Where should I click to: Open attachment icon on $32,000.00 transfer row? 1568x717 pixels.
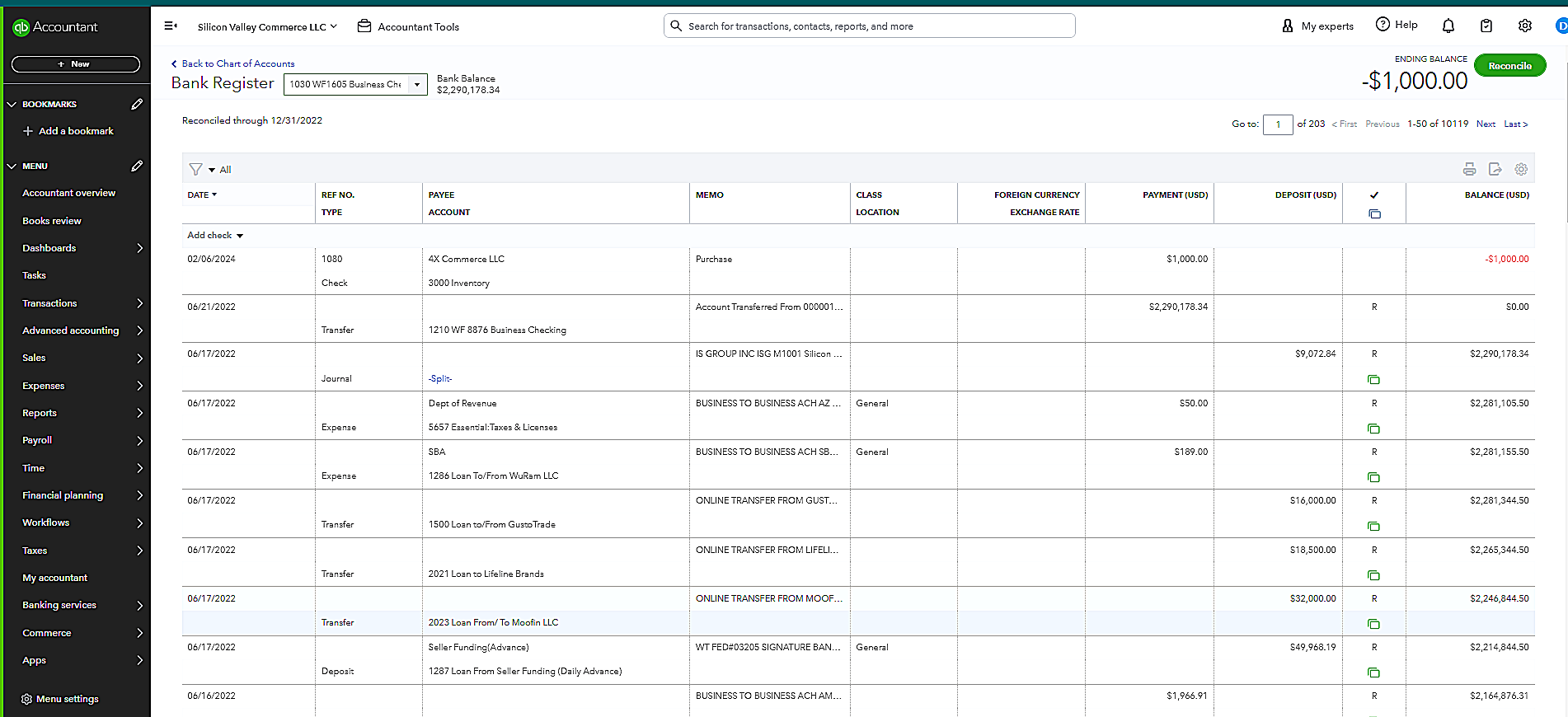coord(1373,624)
